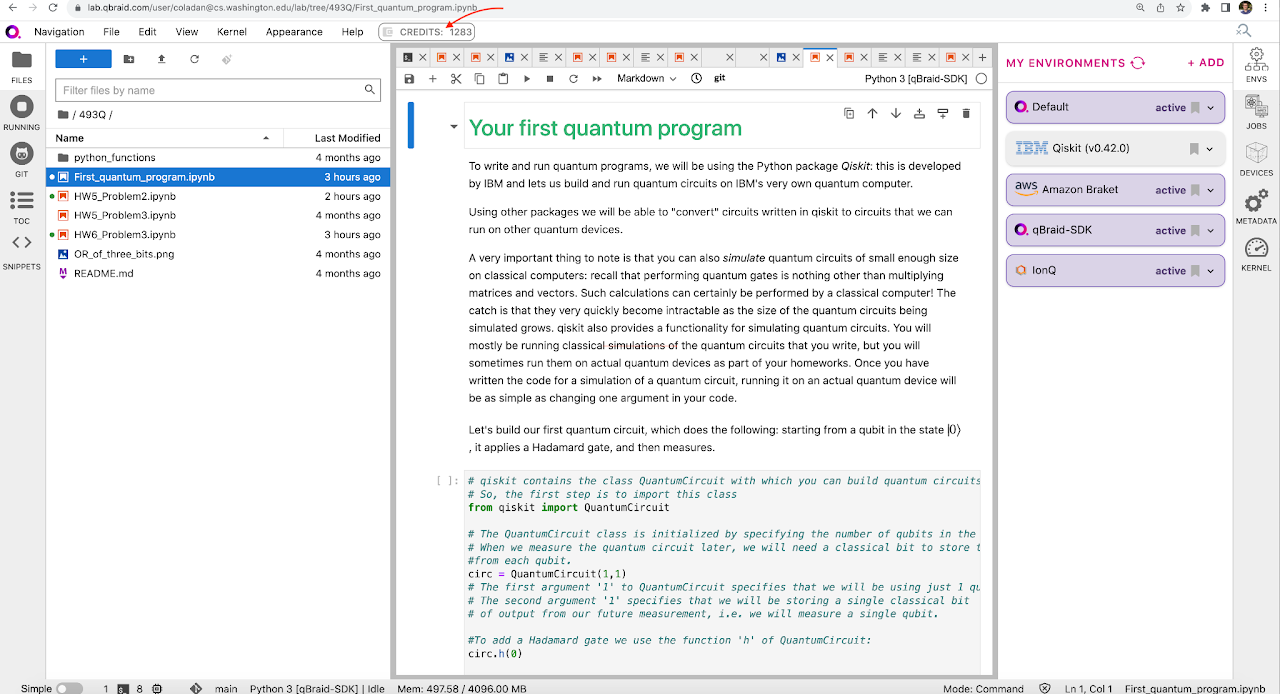The image size is (1280, 694).
Task: Insert a cell below with the plus icon
Action: [433, 78]
